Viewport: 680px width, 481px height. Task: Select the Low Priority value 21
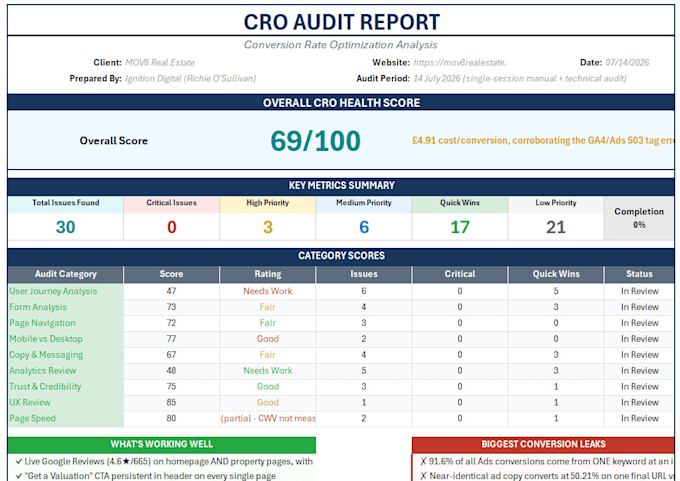[556, 227]
